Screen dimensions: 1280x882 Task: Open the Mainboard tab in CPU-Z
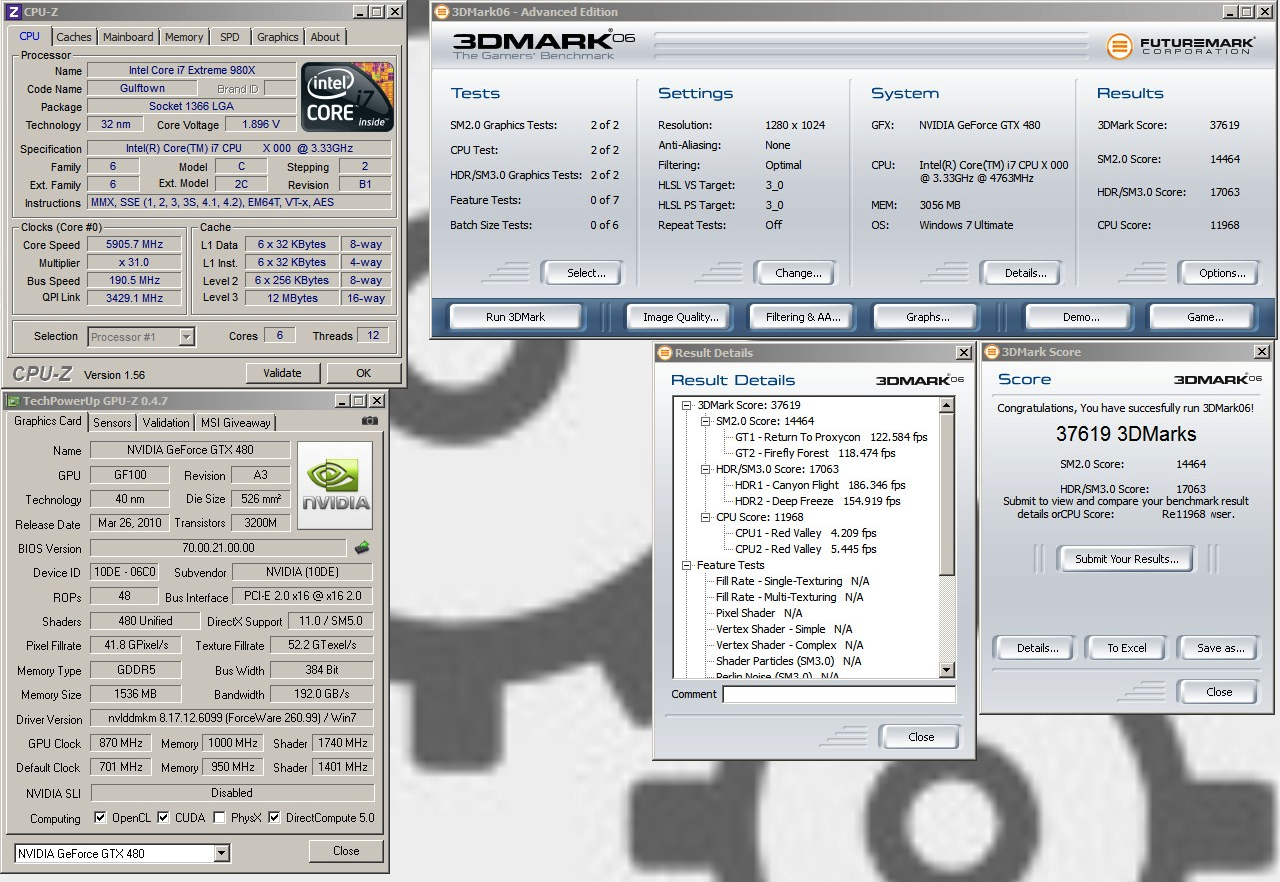click(x=128, y=37)
